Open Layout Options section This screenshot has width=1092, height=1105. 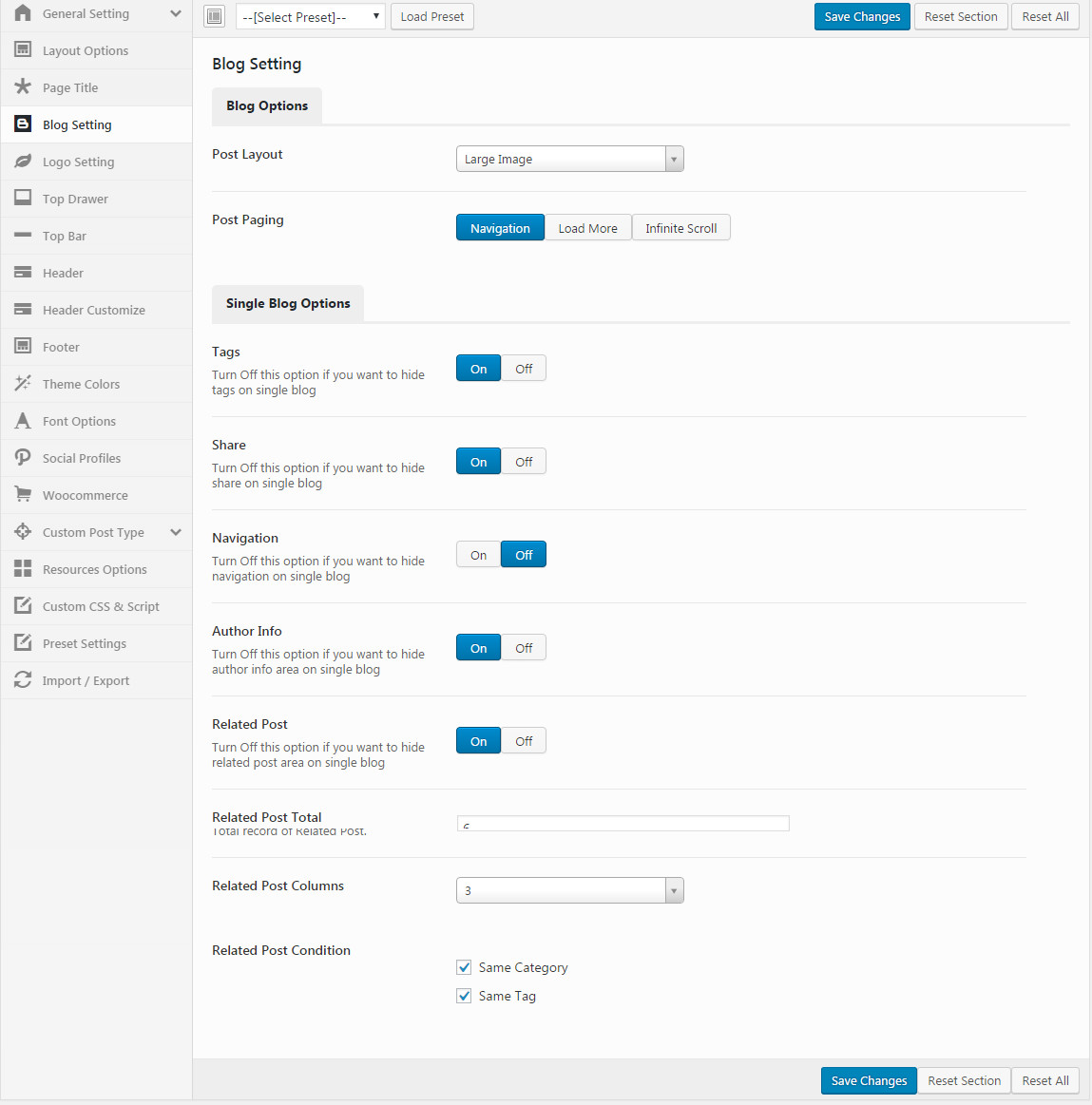coord(97,50)
